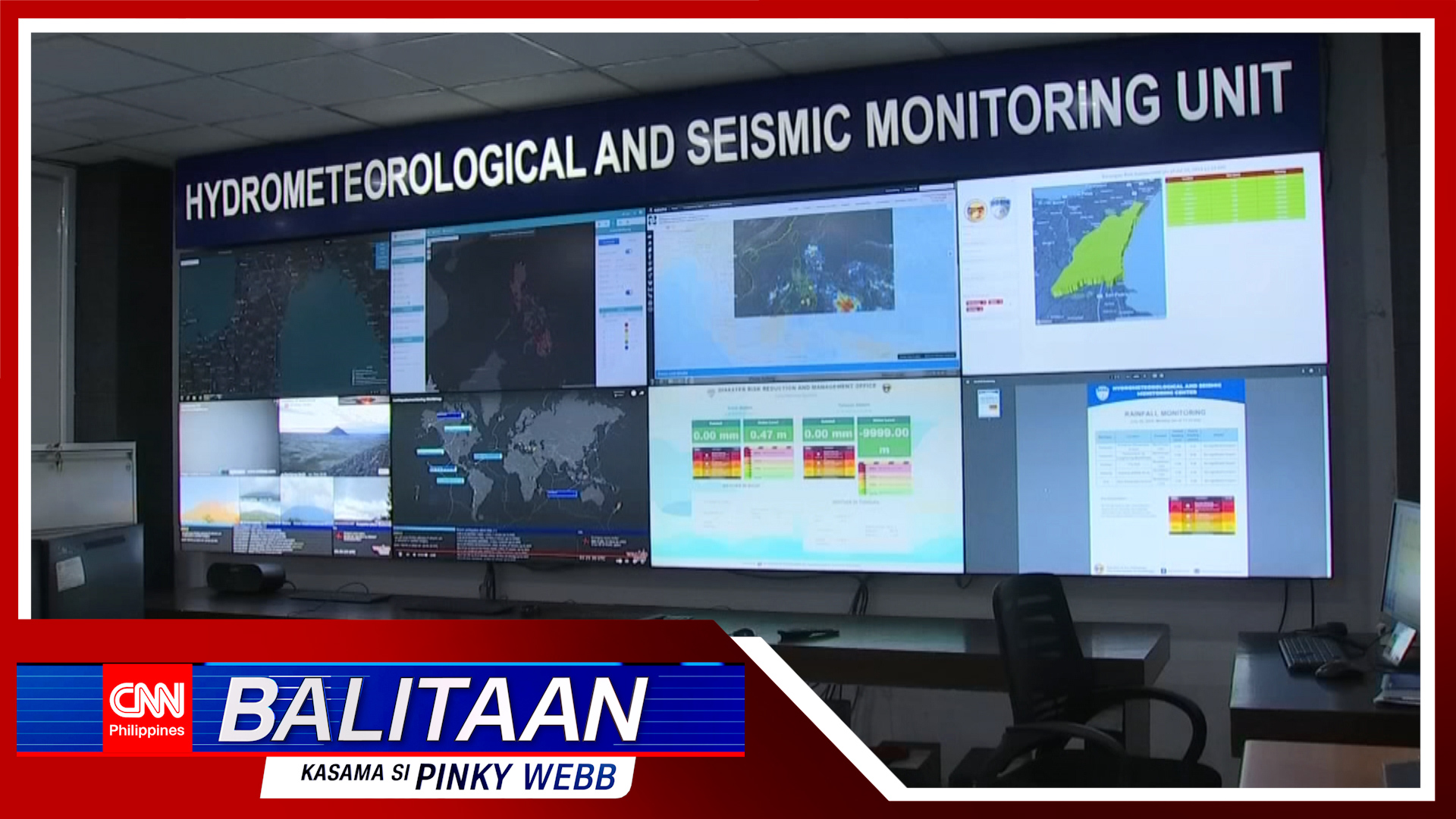
Task: Click the CNN Philippines logo
Action: pos(147,708)
